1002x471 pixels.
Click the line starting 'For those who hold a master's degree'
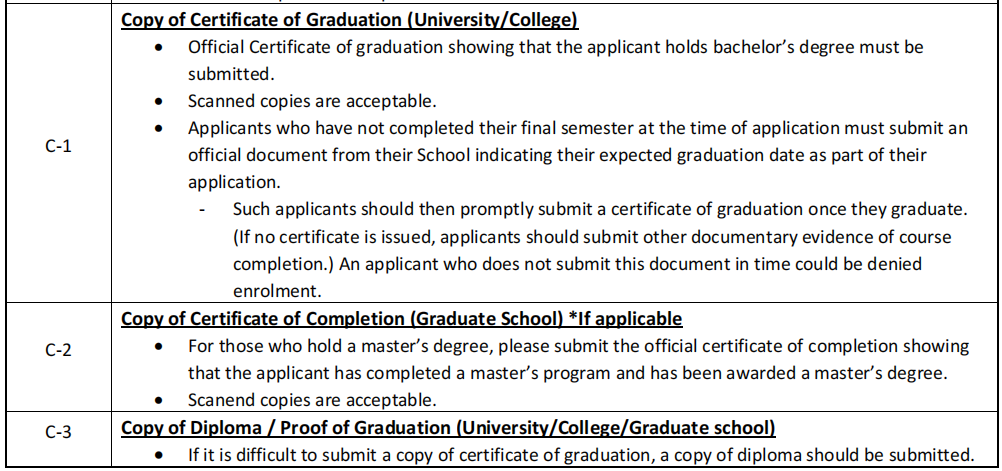(578, 346)
